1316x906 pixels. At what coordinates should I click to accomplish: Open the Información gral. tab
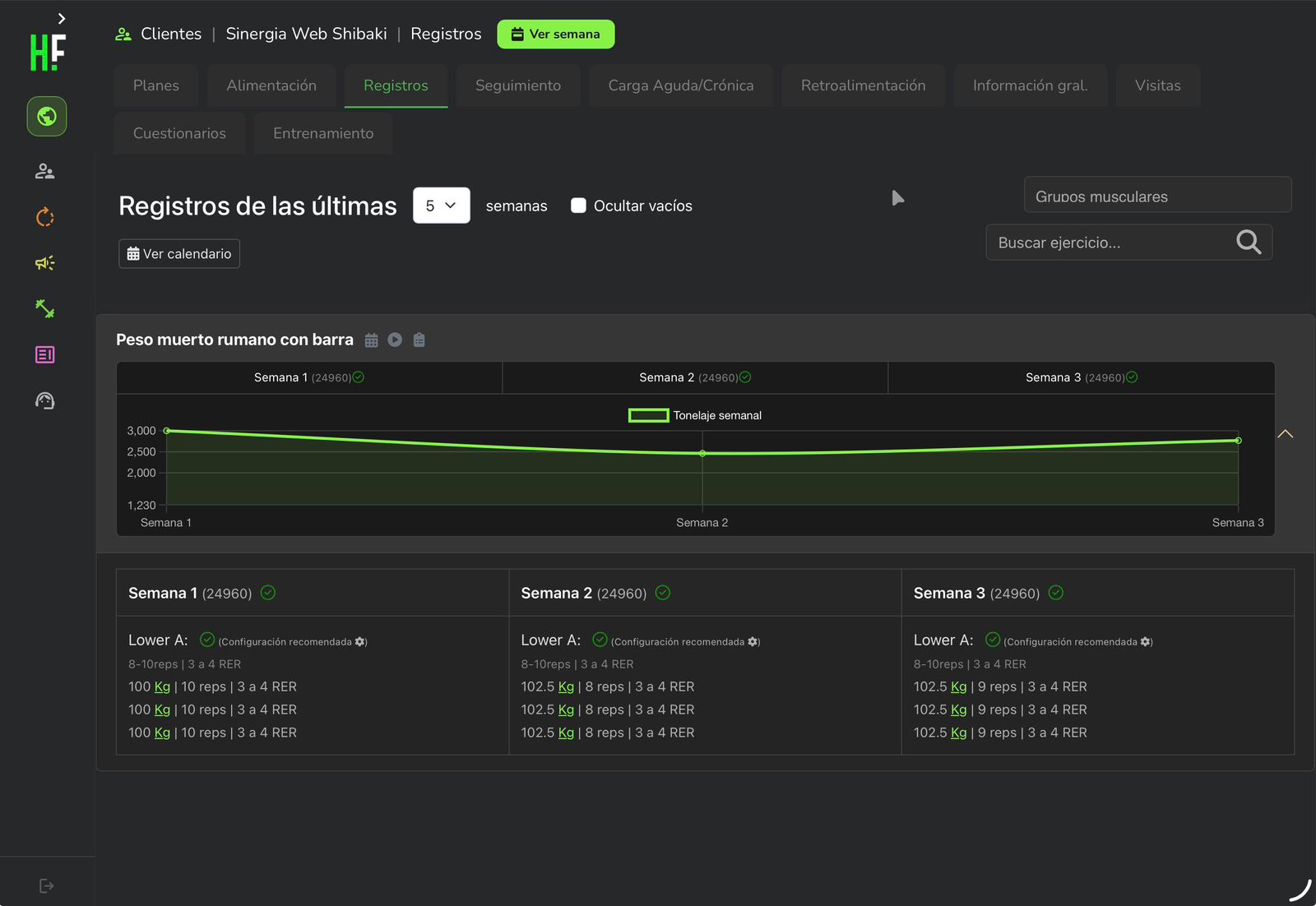coord(1031,86)
